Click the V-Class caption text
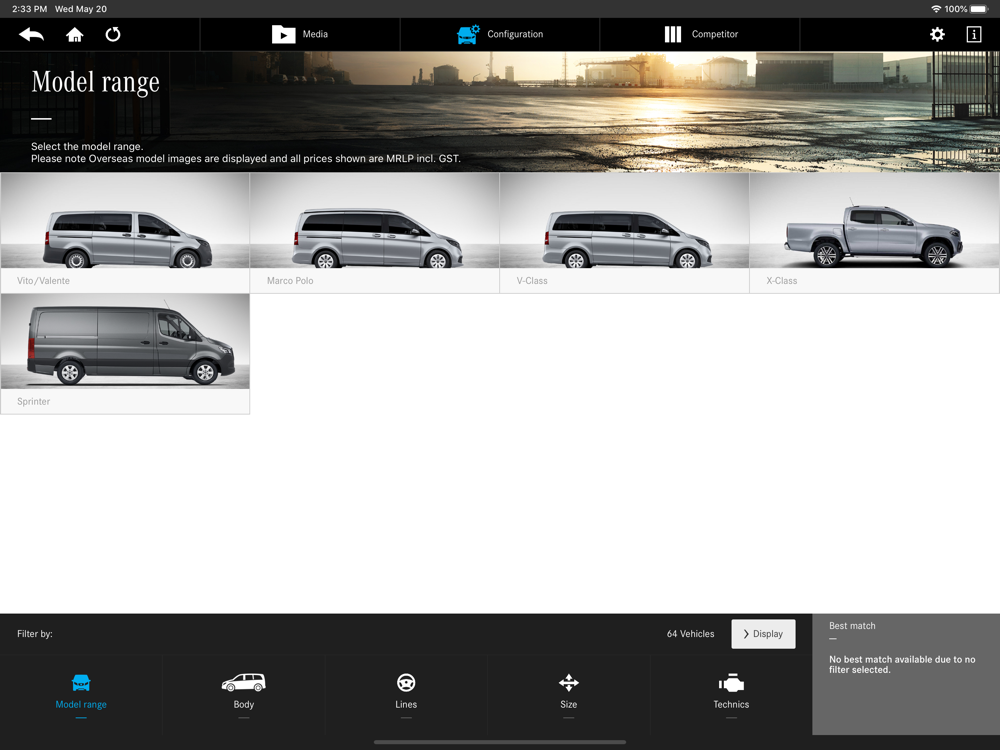The width and height of the screenshot is (1000, 750). 532,281
